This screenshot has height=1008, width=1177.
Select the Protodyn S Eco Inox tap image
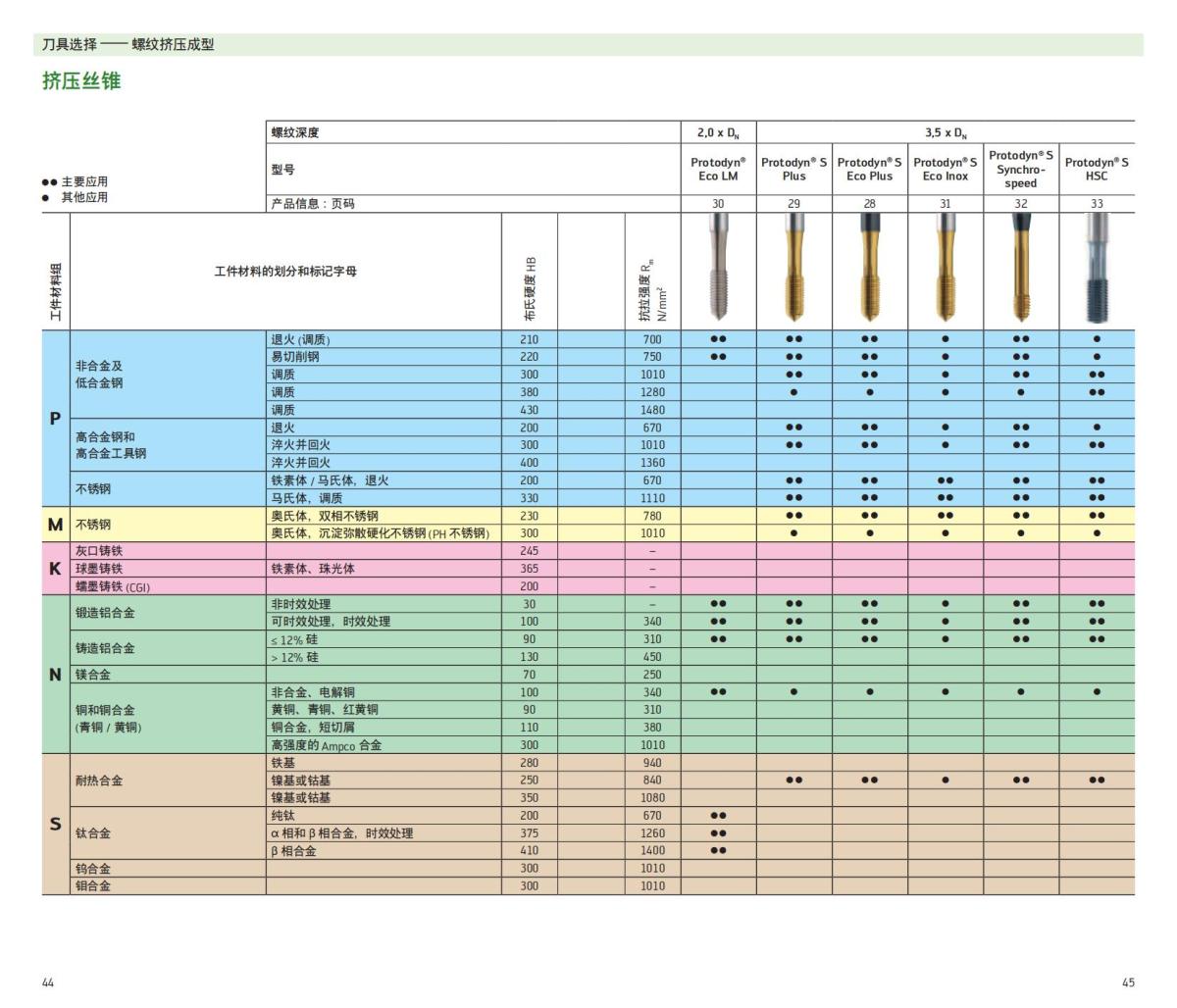[x=945, y=270]
